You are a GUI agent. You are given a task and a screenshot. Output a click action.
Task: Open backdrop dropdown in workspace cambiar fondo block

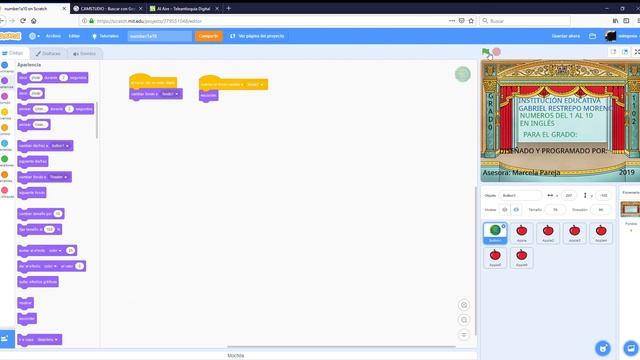coord(170,94)
